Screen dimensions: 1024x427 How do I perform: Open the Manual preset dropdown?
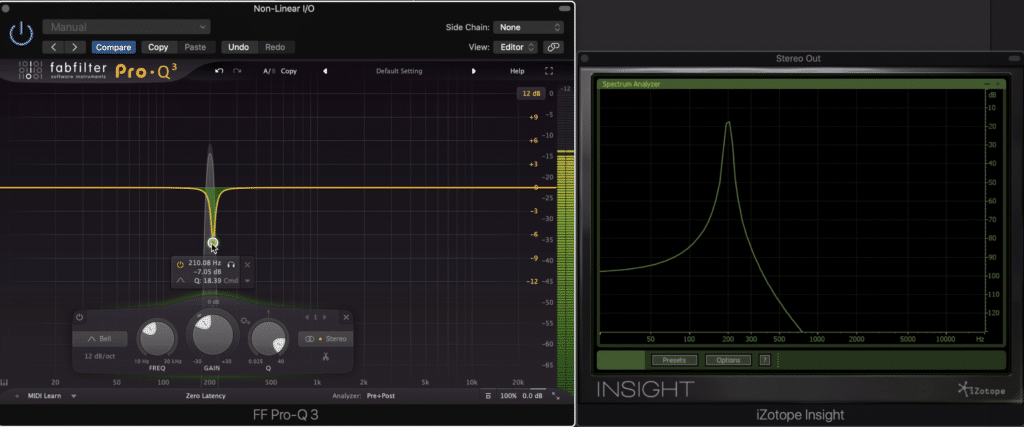coord(127,27)
